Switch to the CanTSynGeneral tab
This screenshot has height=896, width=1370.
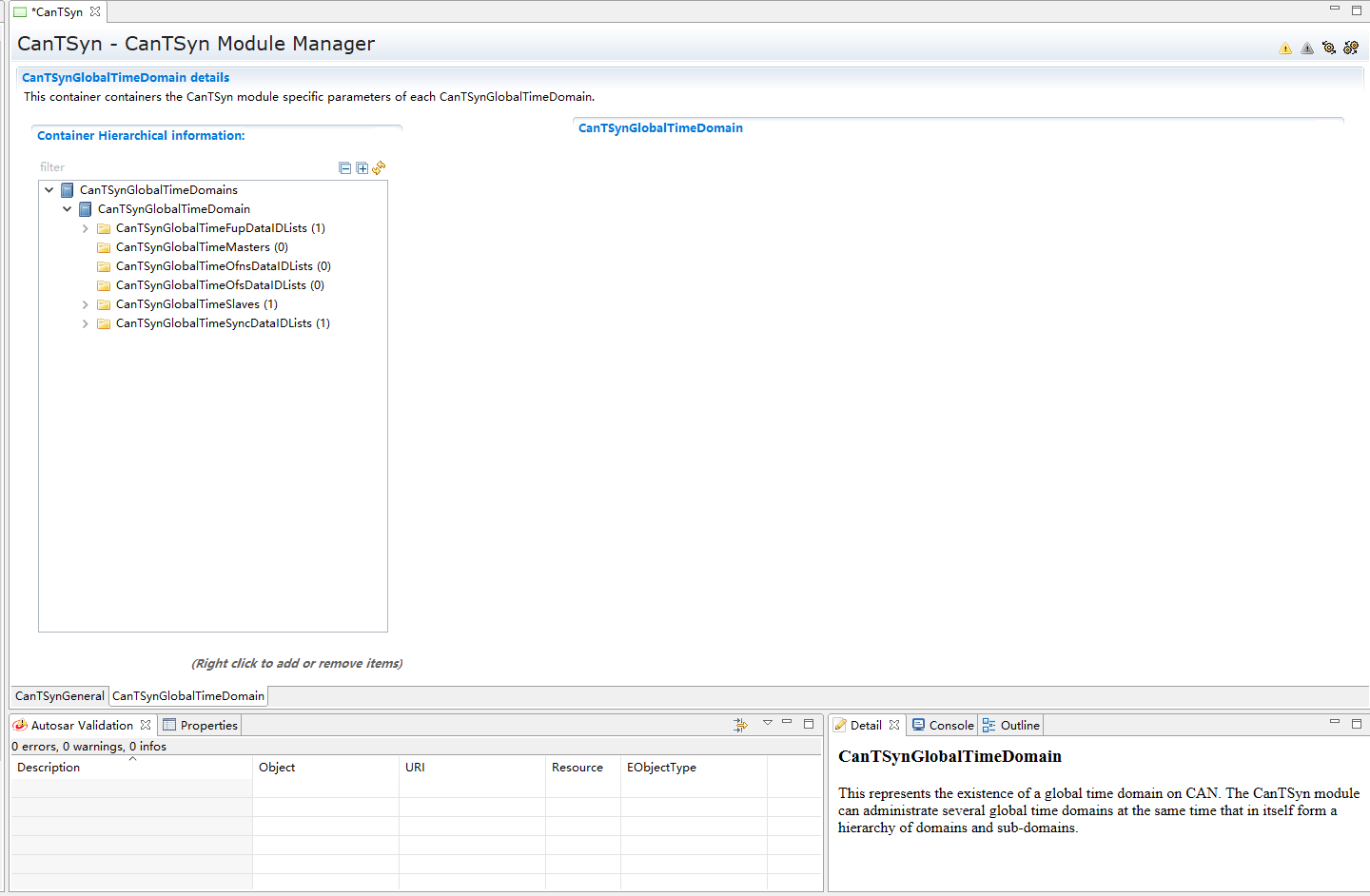[60, 696]
